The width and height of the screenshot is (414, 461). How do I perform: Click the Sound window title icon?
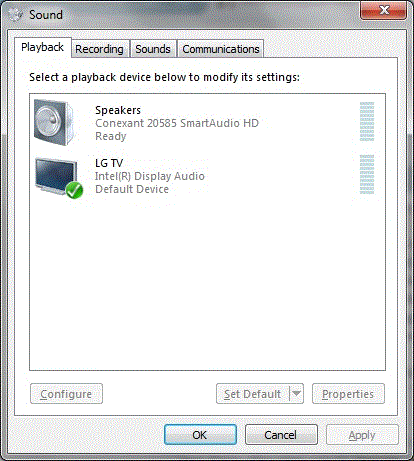[16, 15]
